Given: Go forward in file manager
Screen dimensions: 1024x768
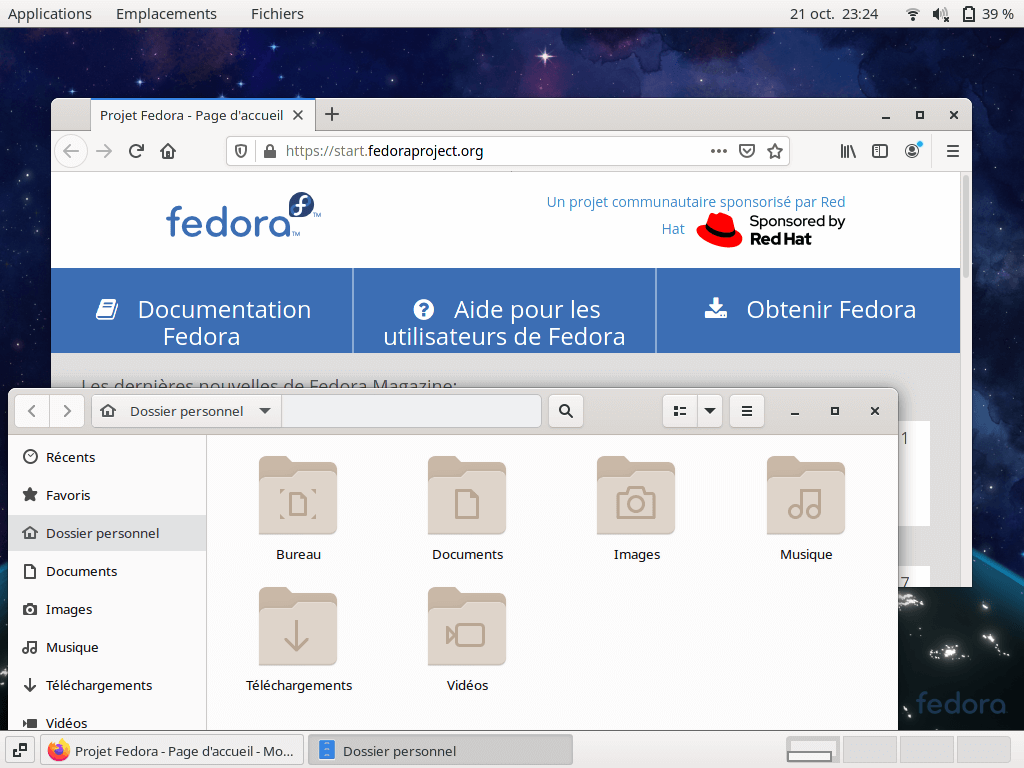Looking at the screenshot, I should point(67,411).
